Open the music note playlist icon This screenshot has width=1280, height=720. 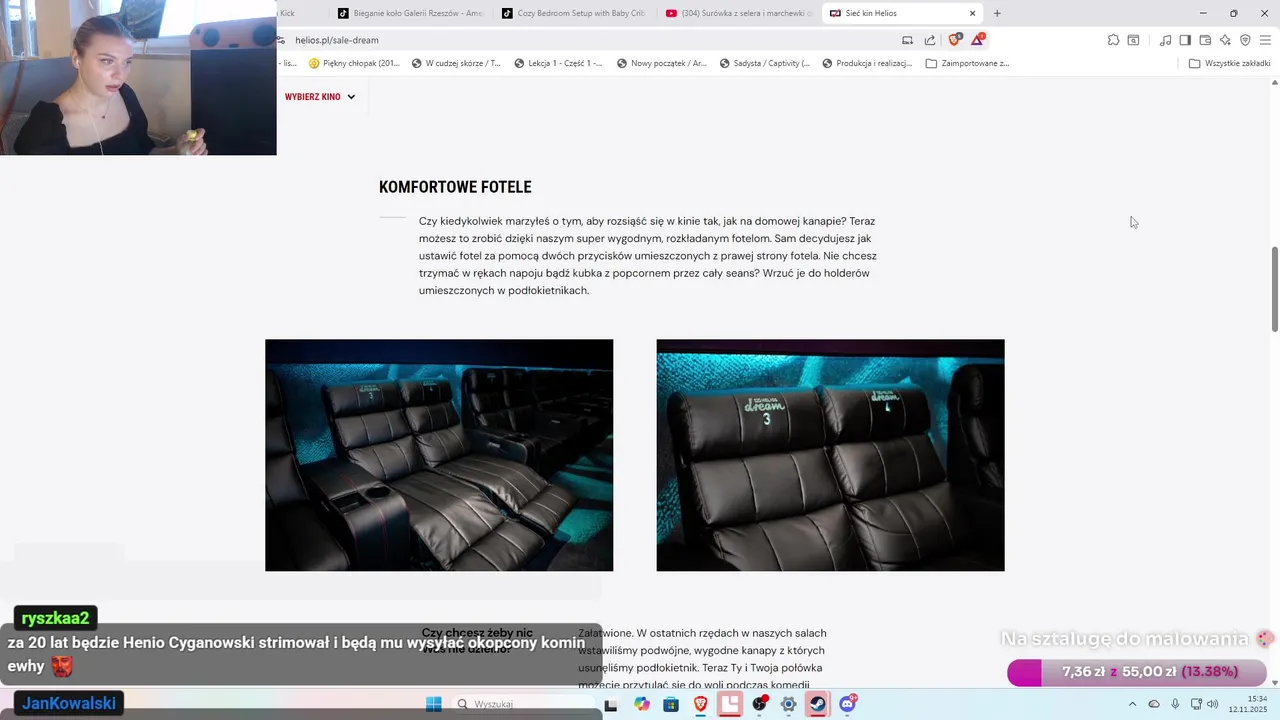click(1165, 40)
